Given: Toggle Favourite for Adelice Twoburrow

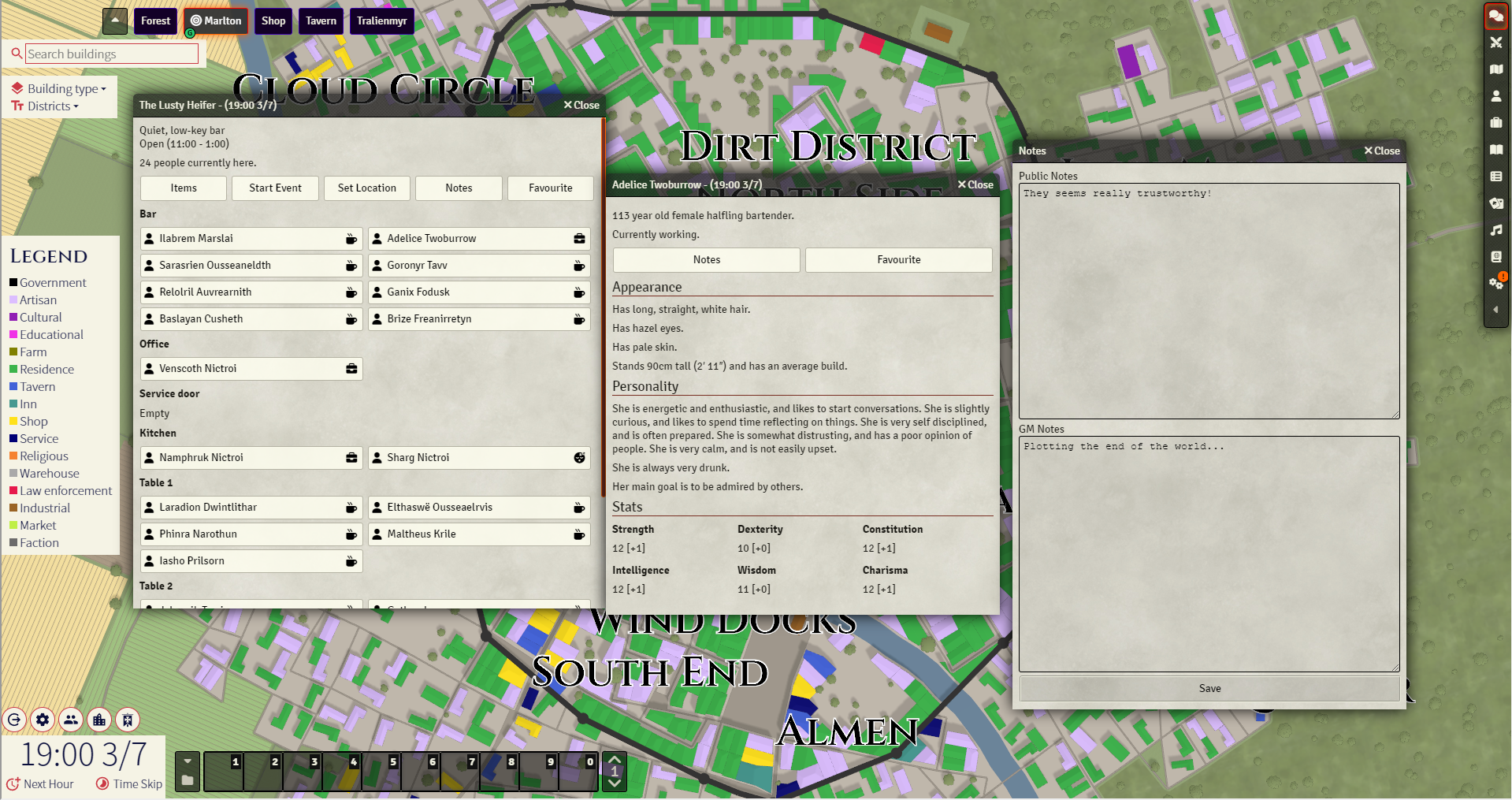Looking at the screenshot, I should click(899, 260).
